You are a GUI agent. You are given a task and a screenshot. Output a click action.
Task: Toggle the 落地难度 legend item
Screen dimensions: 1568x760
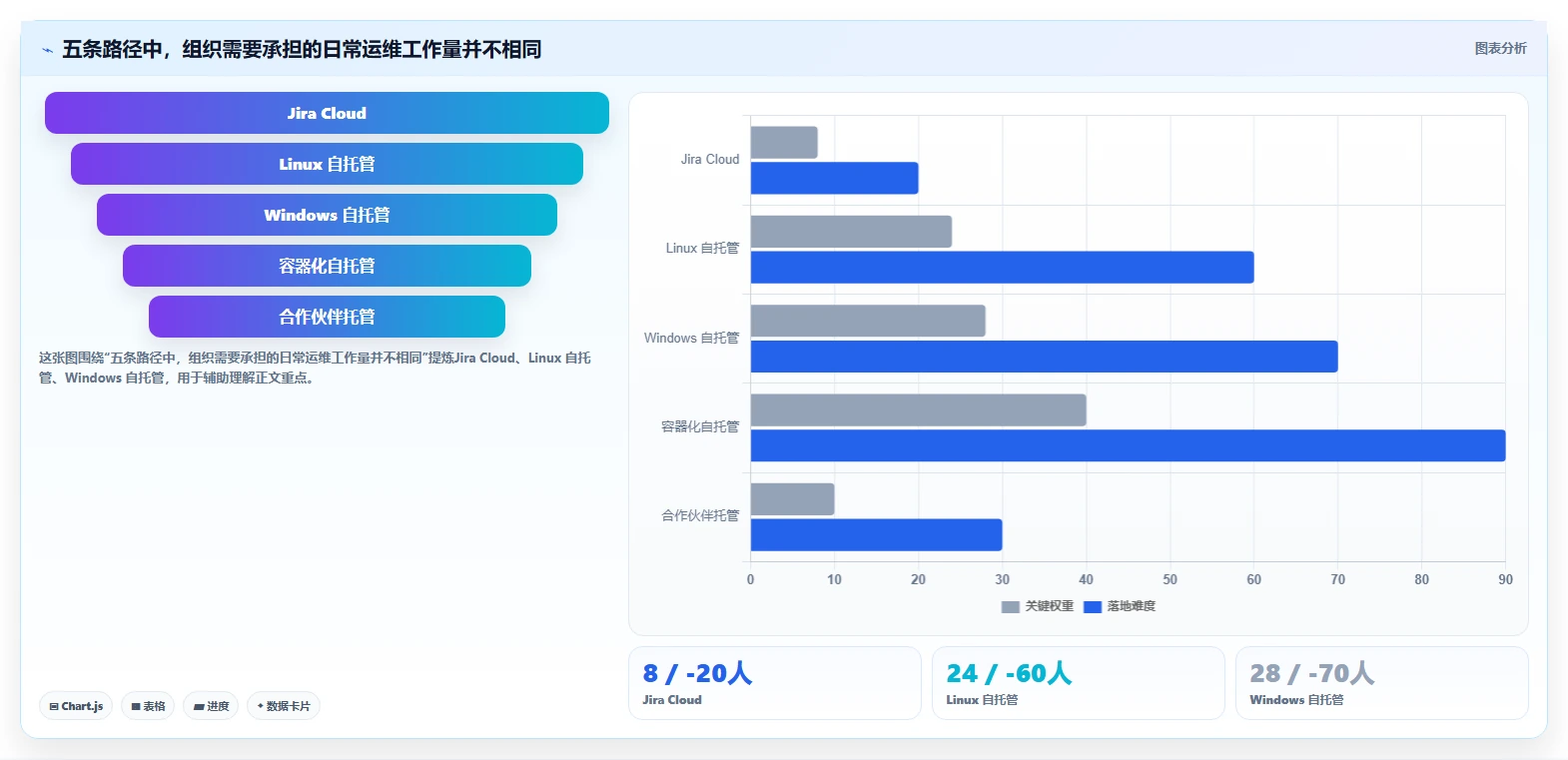pos(1120,606)
